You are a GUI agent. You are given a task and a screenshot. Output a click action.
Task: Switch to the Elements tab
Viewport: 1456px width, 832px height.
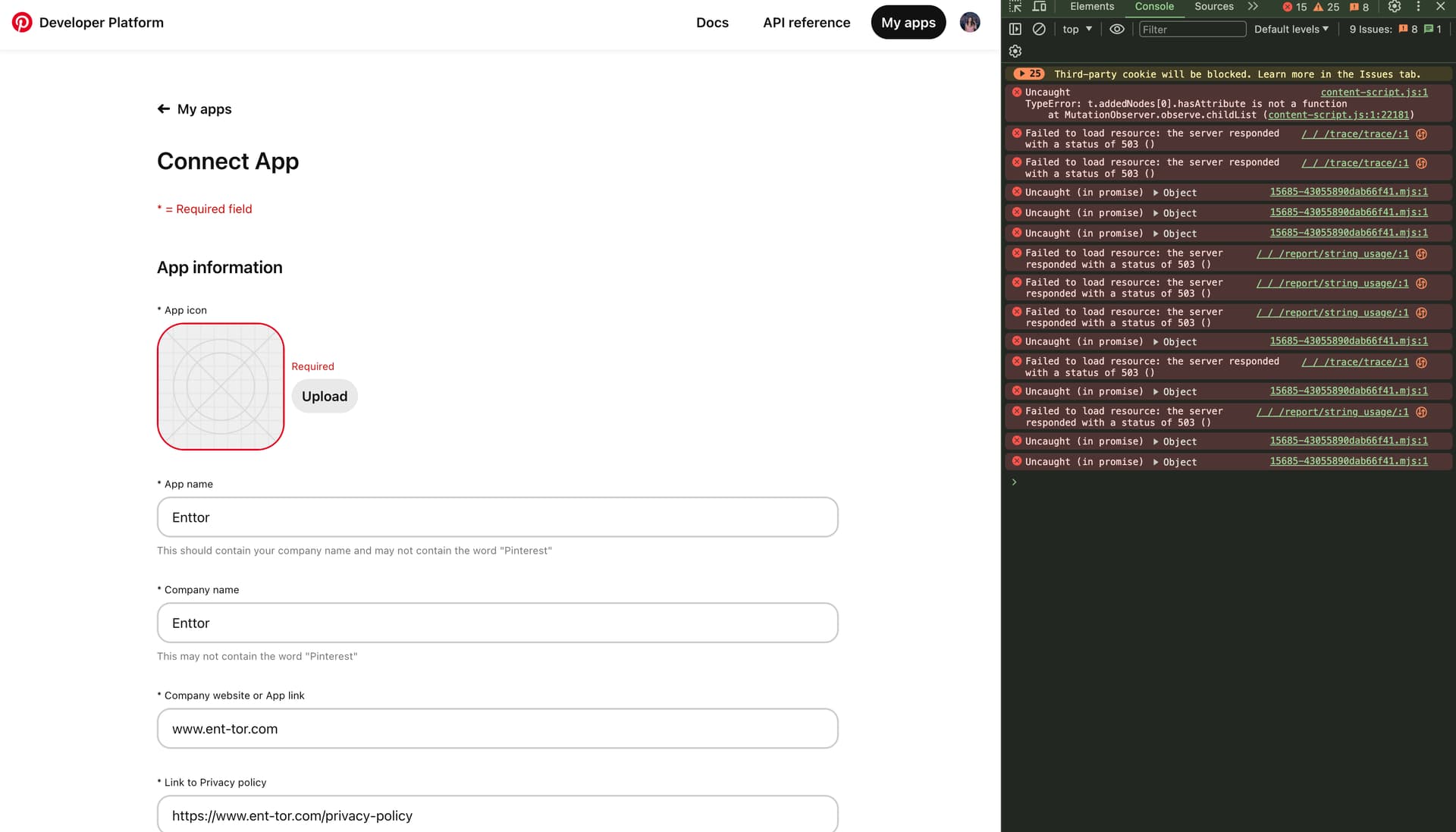pos(1091,7)
